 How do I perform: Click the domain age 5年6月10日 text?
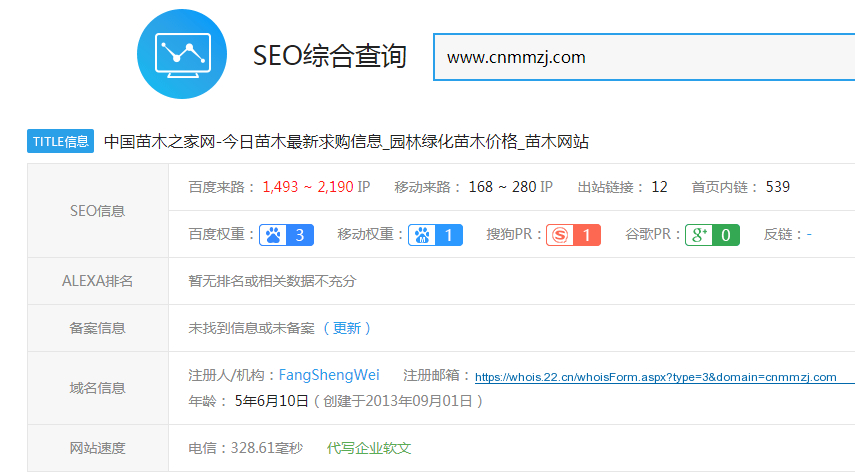[272, 401]
